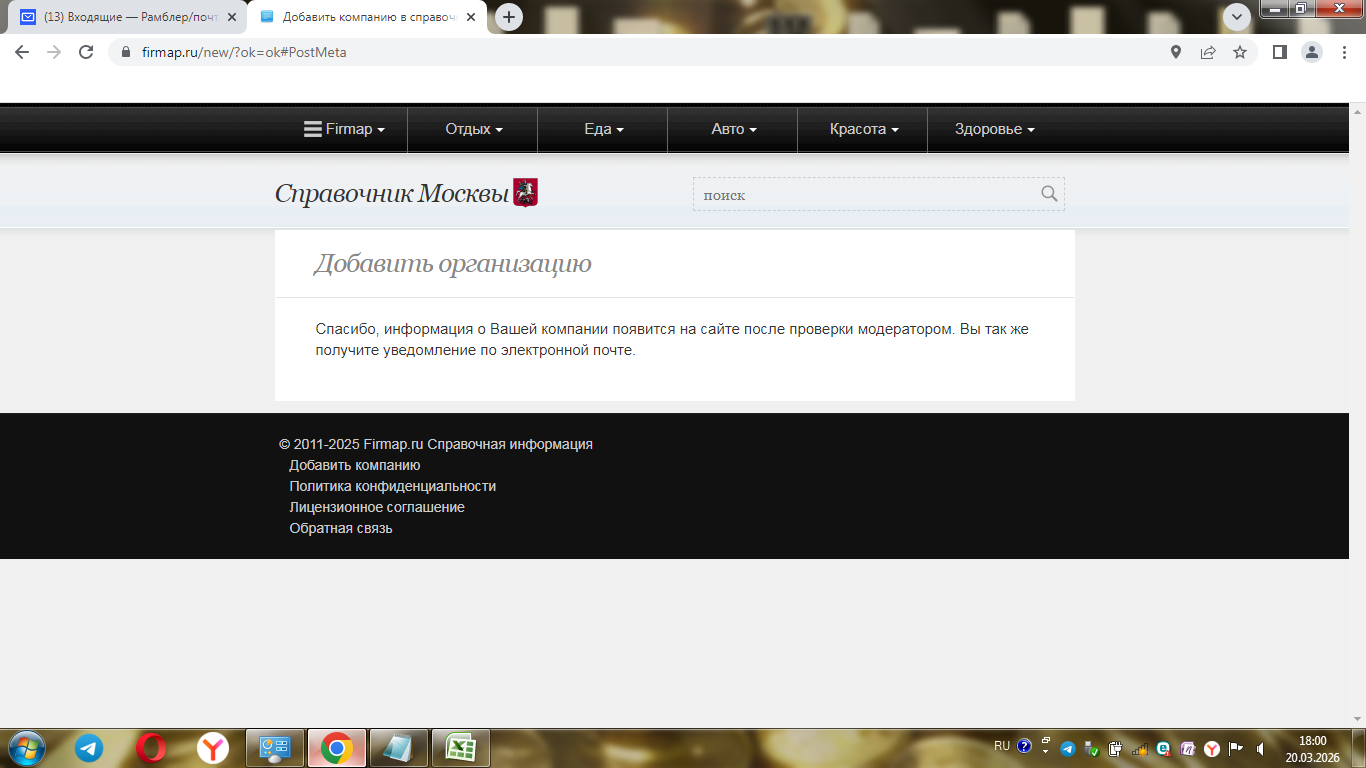The height and width of the screenshot is (768, 1366).
Task: Open the Chrome side panel icon
Action: click(x=1279, y=52)
